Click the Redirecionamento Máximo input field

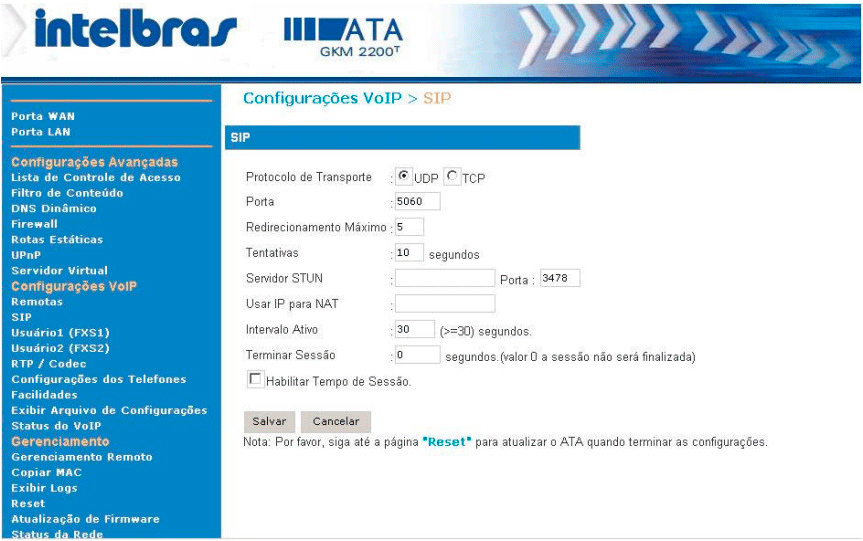point(409,227)
